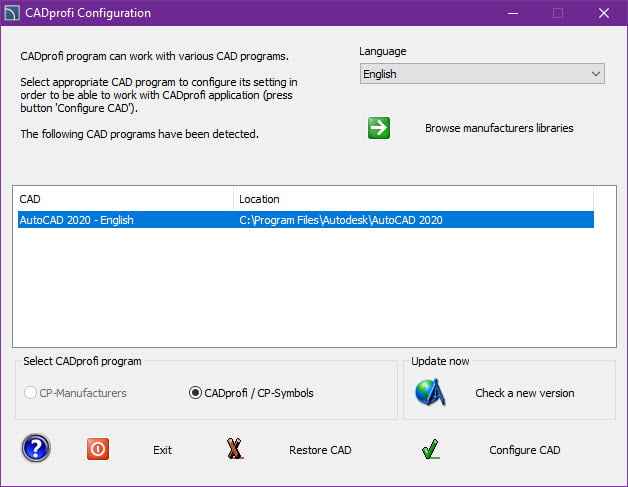
Task: Click the globe Check a new version icon
Action: coord(430,392)
